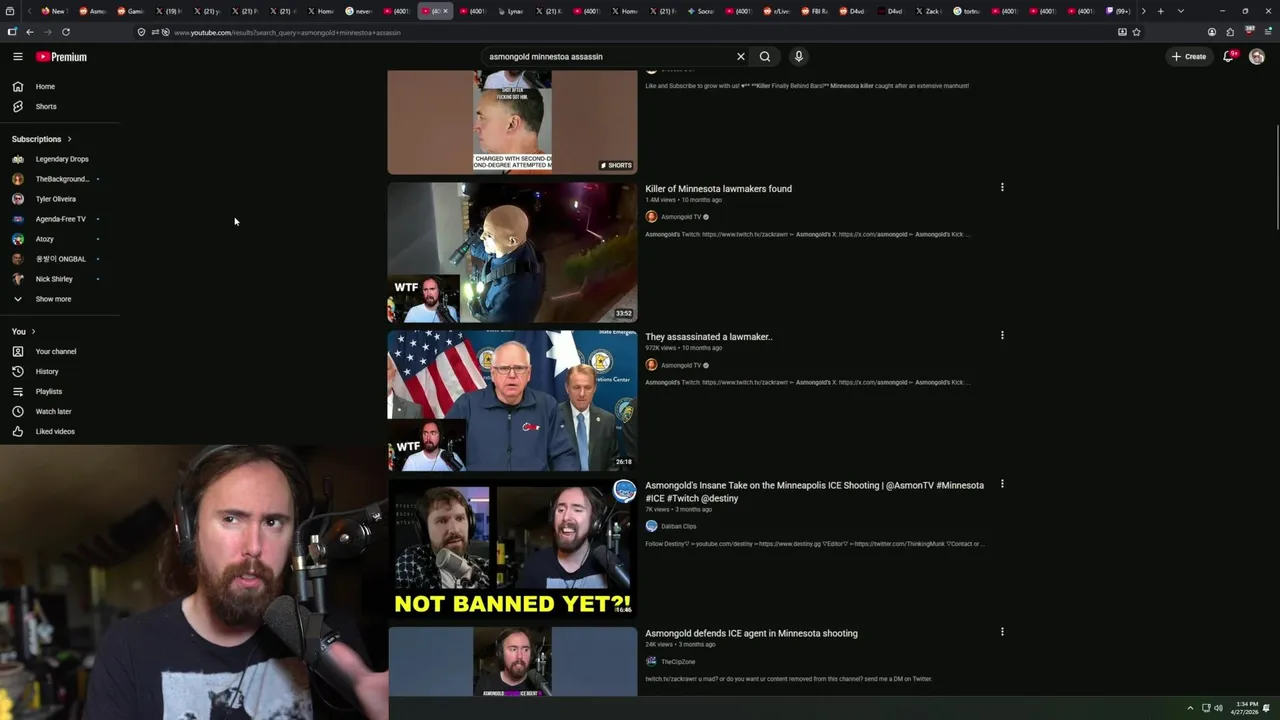The width and height of the screenshot is (1280, 720).
Task: Open title 'They assassinated a lawmaker..'
Action: (x=709, y=337)
